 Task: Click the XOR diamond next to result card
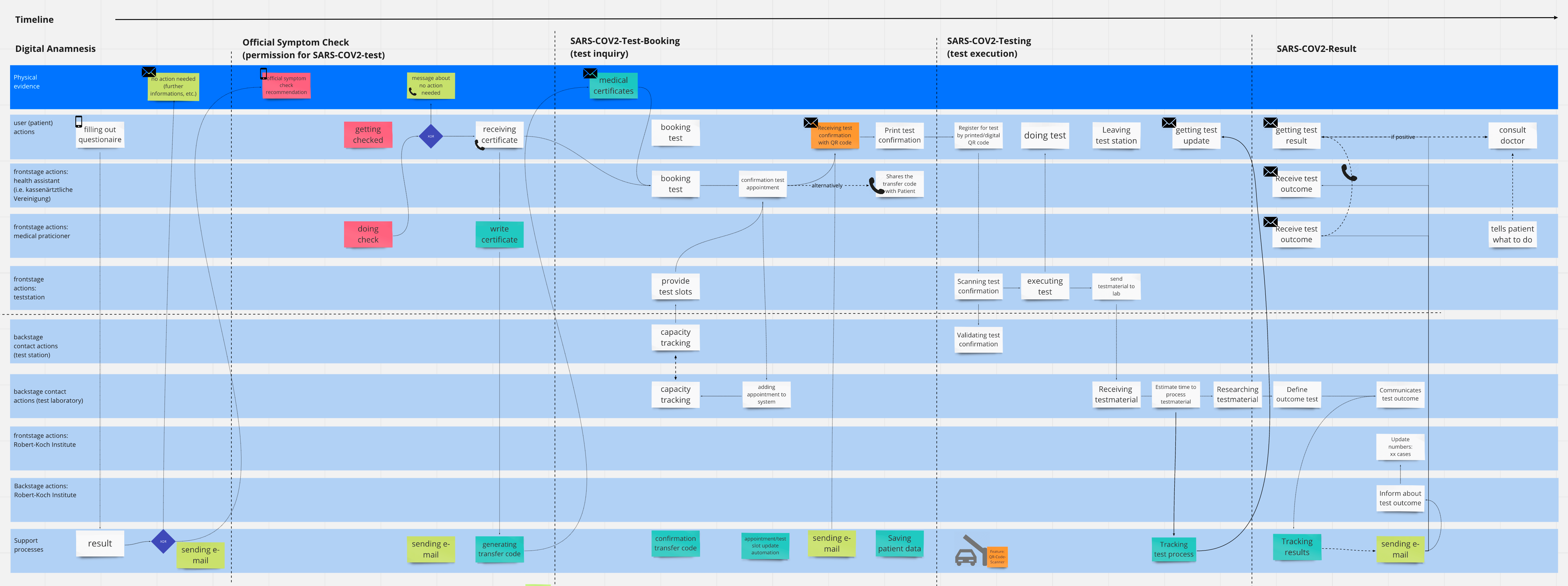(163, 541)
